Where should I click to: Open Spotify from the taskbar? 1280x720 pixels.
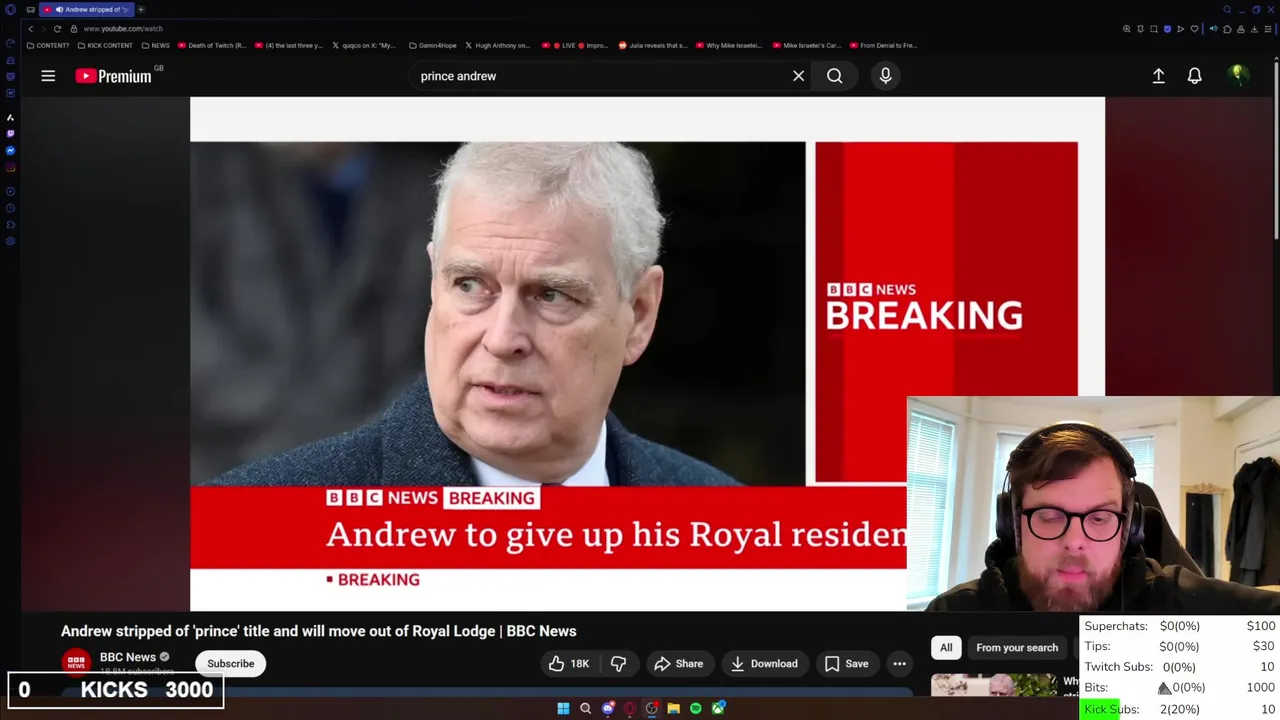[695, 709]
